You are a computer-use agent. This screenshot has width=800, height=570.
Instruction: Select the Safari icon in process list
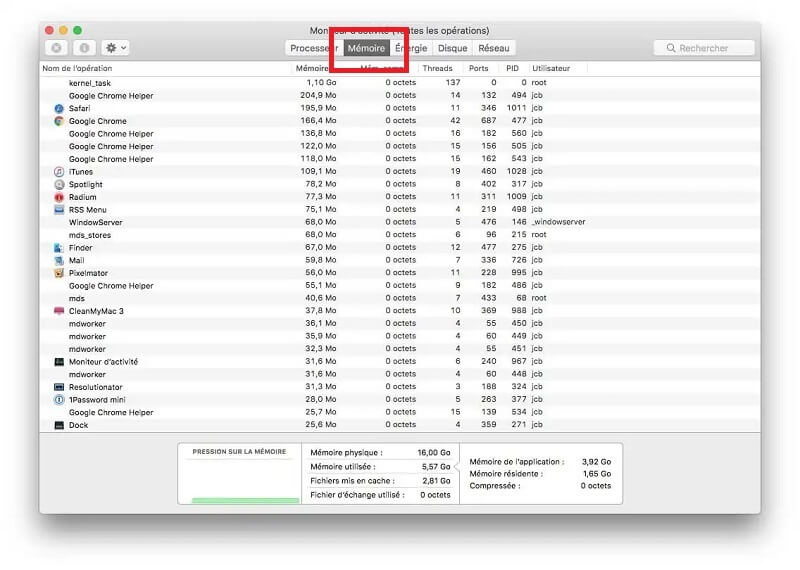pyautogui.click(x=59, y=108)
